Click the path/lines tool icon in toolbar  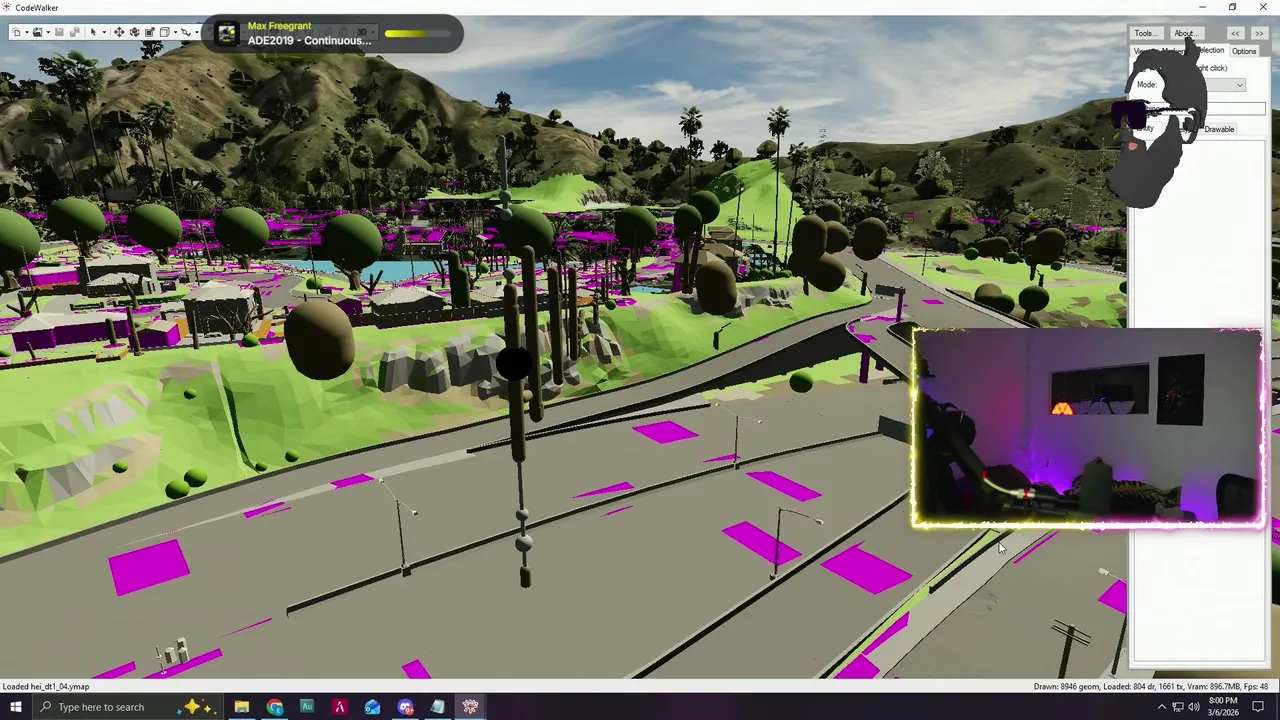[186, 32]
